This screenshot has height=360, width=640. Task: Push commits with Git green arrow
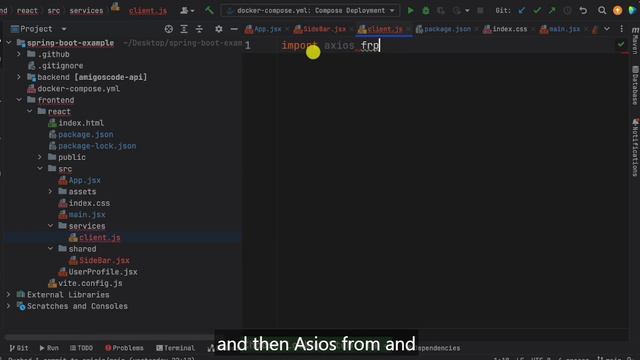[552, 10]
